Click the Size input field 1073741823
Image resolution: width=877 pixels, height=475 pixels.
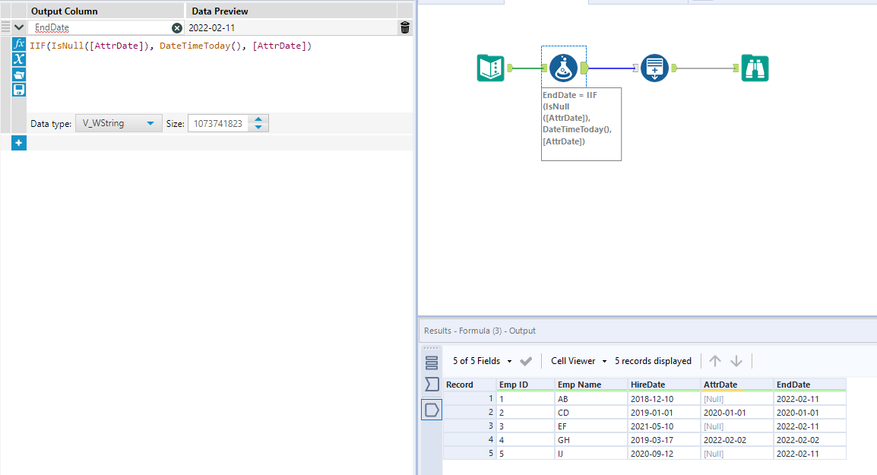[x=219, y=124]
